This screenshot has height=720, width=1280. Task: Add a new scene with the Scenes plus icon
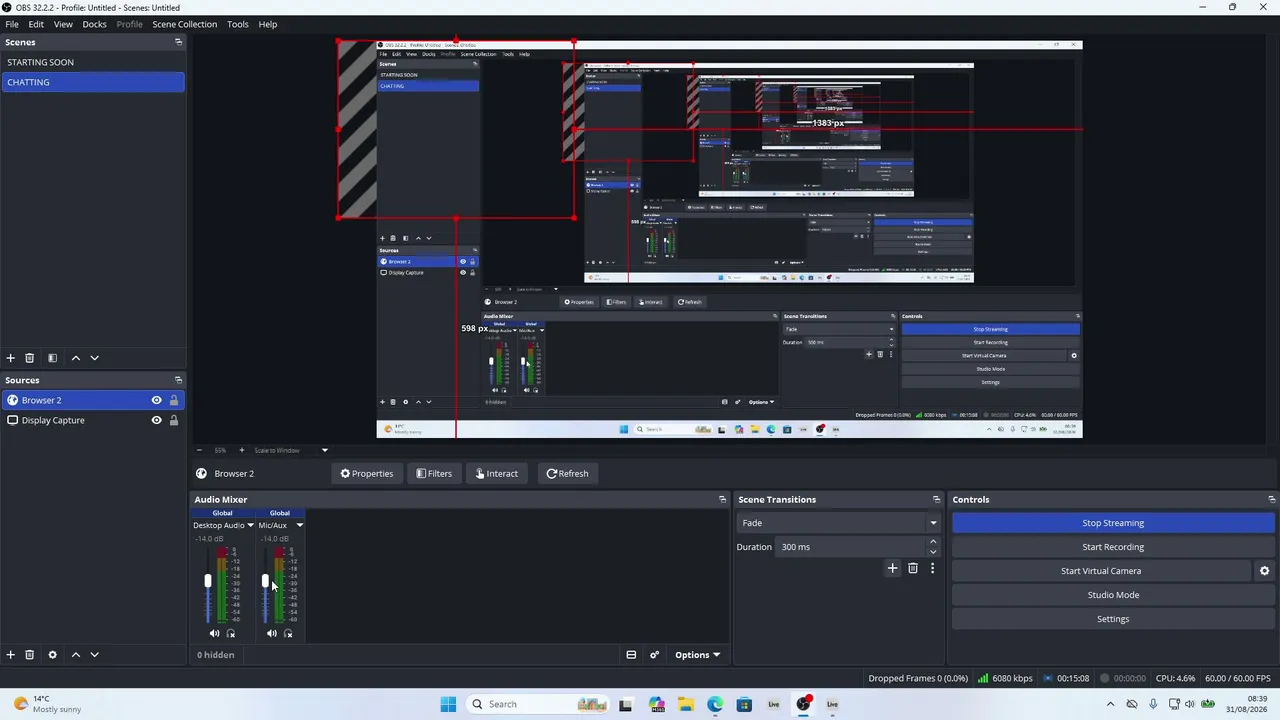click(11, 358)
